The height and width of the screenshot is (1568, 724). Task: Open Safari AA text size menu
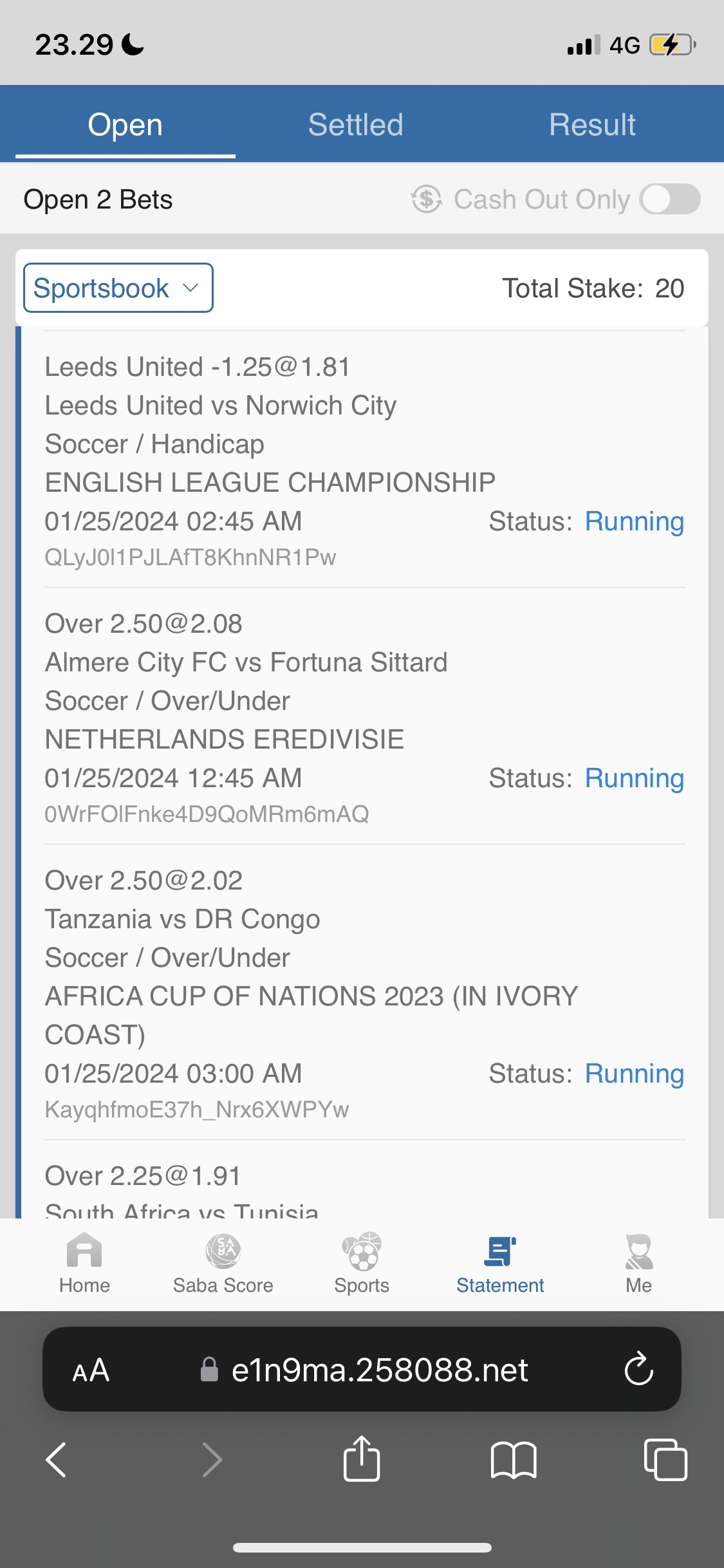91,1370
